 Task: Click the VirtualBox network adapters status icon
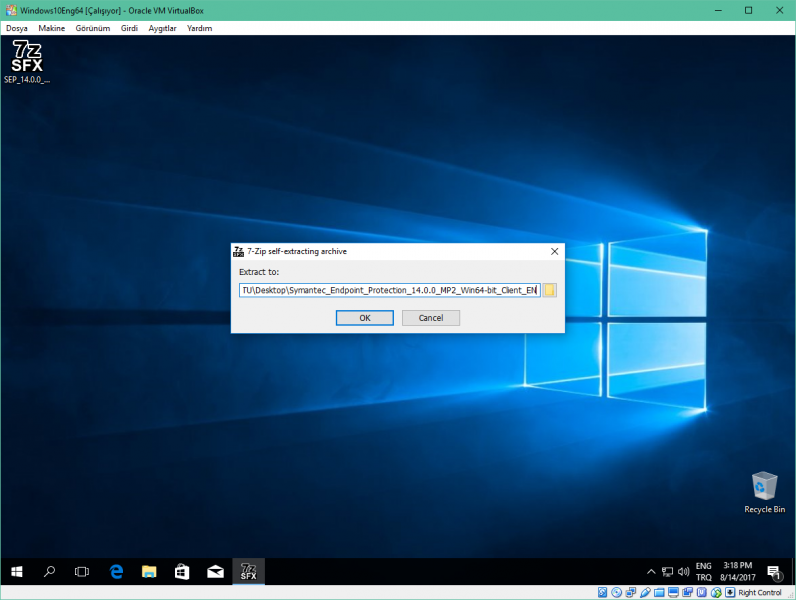point(631,592)
